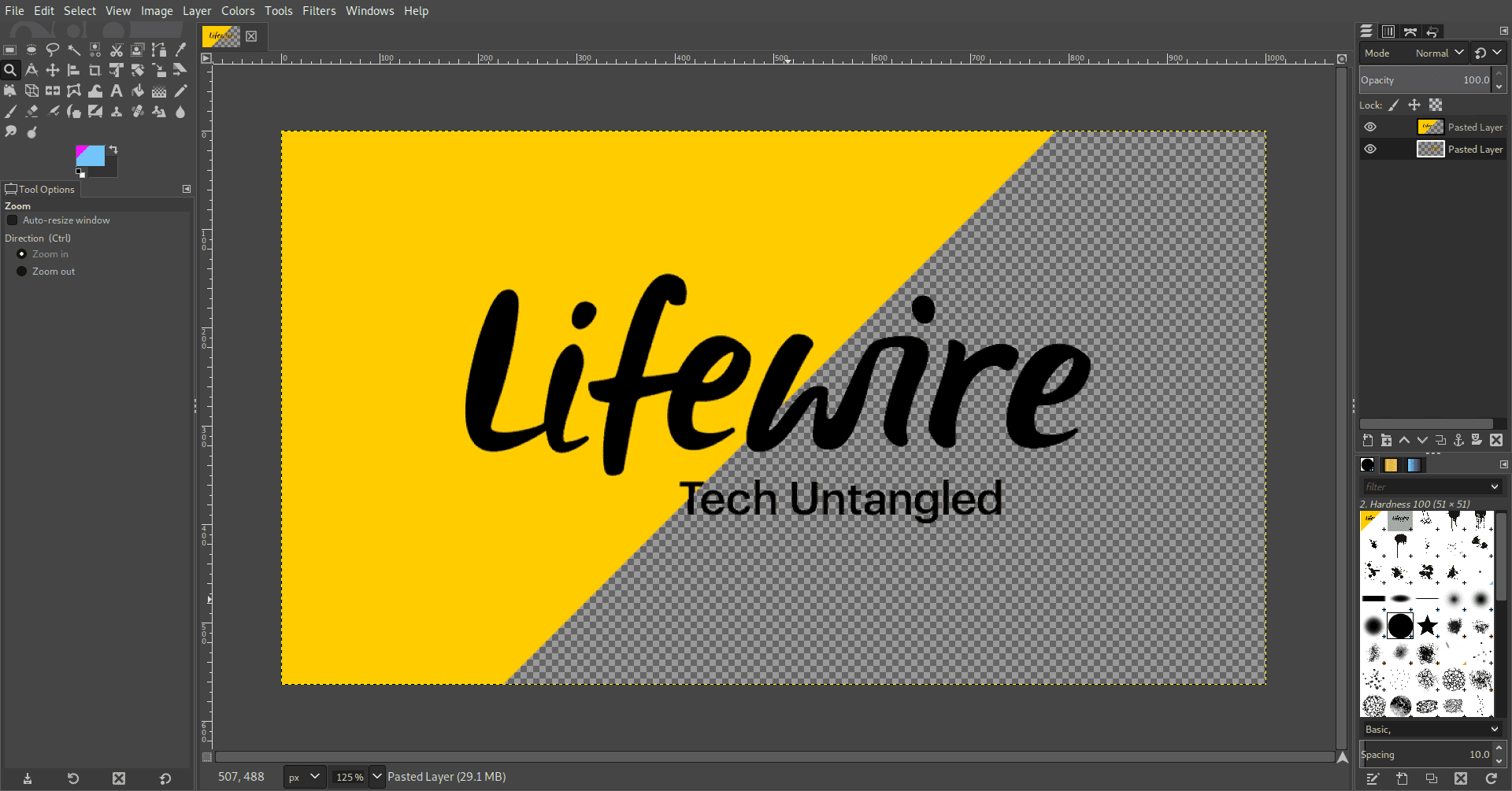This screenshot has width=1512, height=791.
Task: Select the Eraser tool
Action: click(x=31, y=111)
